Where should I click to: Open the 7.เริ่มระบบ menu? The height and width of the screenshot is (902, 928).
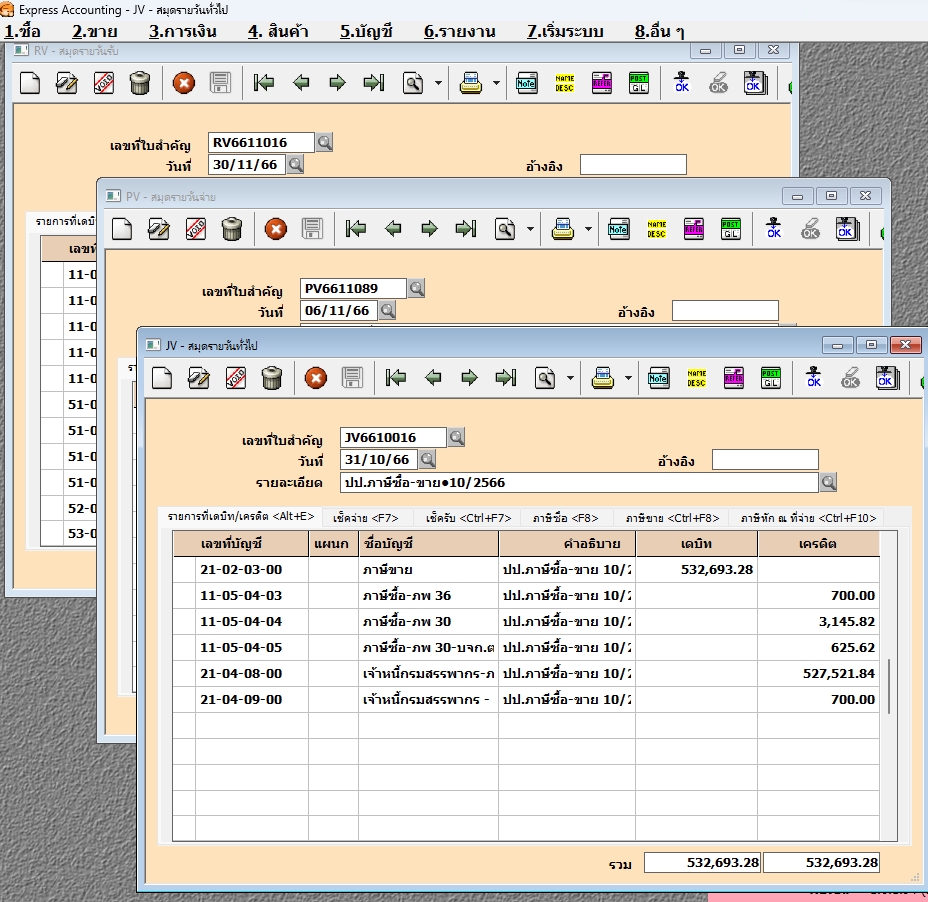pyautogui.click(x=565, y=31)
